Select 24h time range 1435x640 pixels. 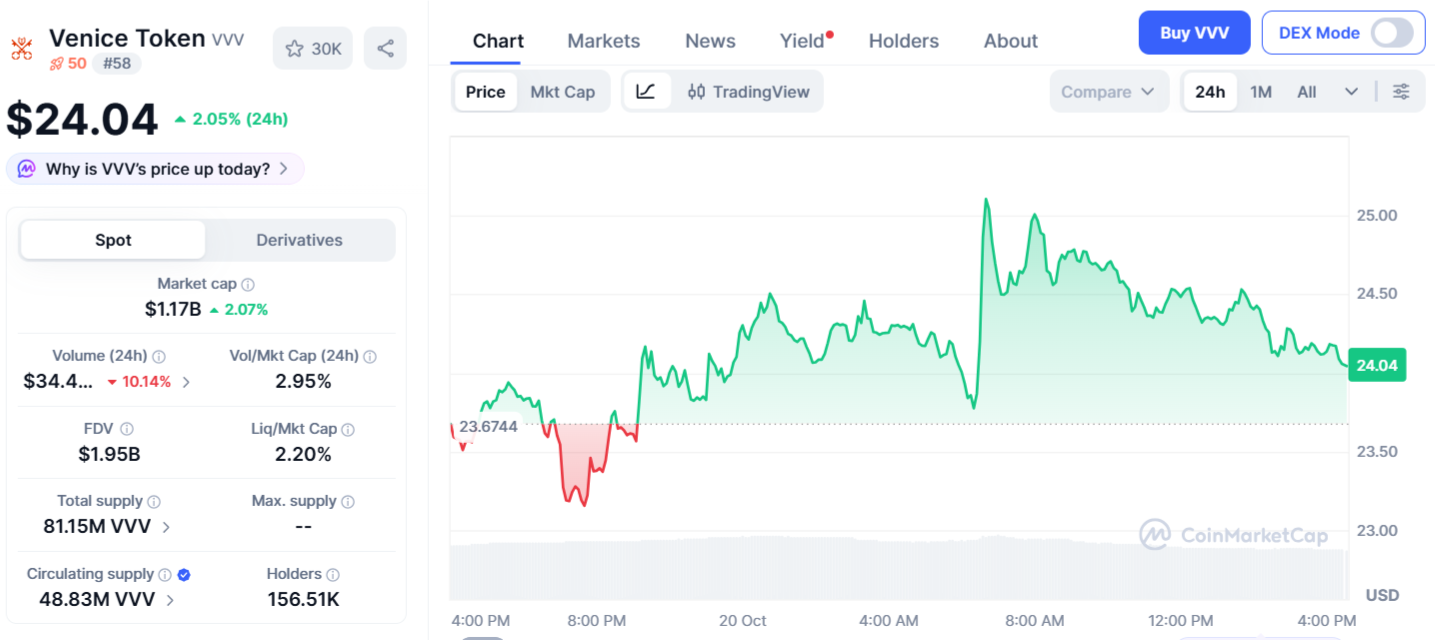[1210, 92]
